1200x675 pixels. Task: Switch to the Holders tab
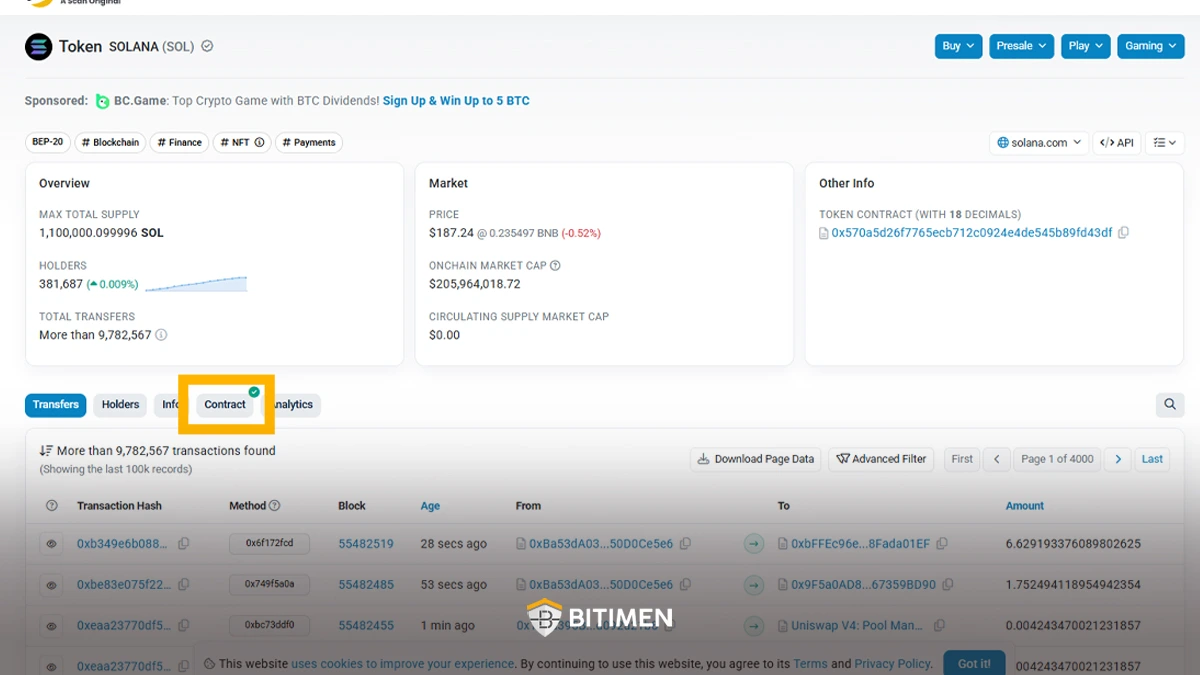point(120,405)
